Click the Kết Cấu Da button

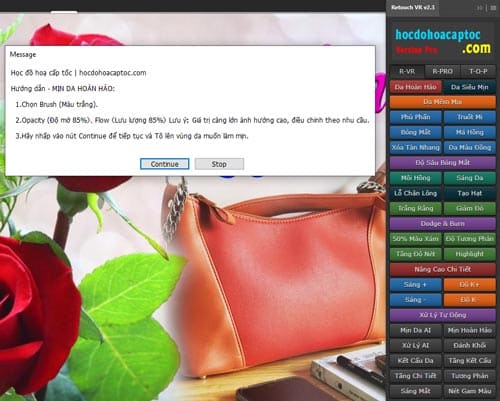416,360
